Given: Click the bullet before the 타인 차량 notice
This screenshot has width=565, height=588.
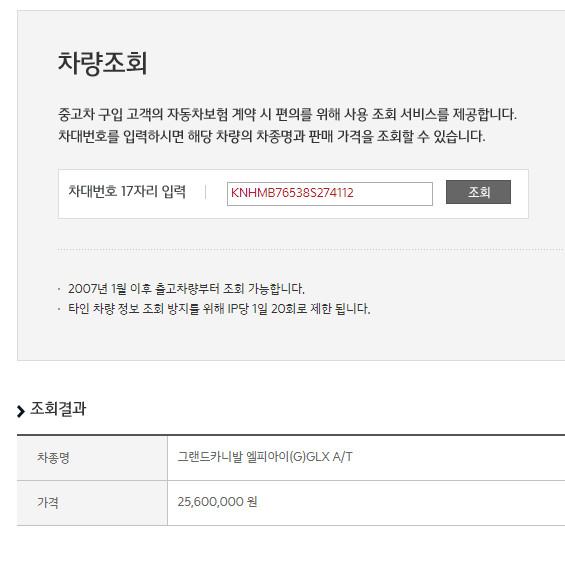Looking at the screenshot, I should [x=59, y=309].
